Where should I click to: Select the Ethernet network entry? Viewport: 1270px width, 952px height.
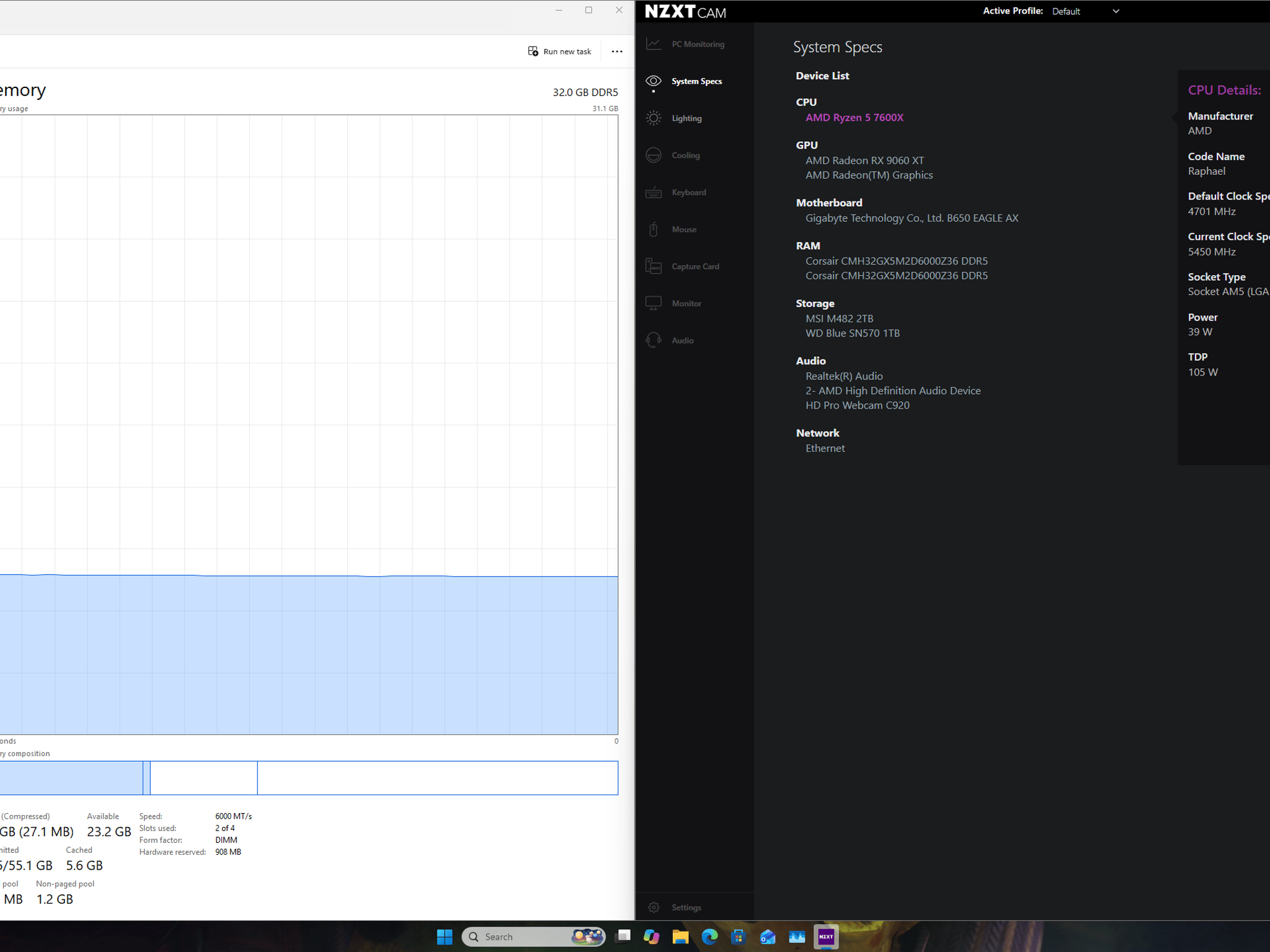(x=825, y=448)
